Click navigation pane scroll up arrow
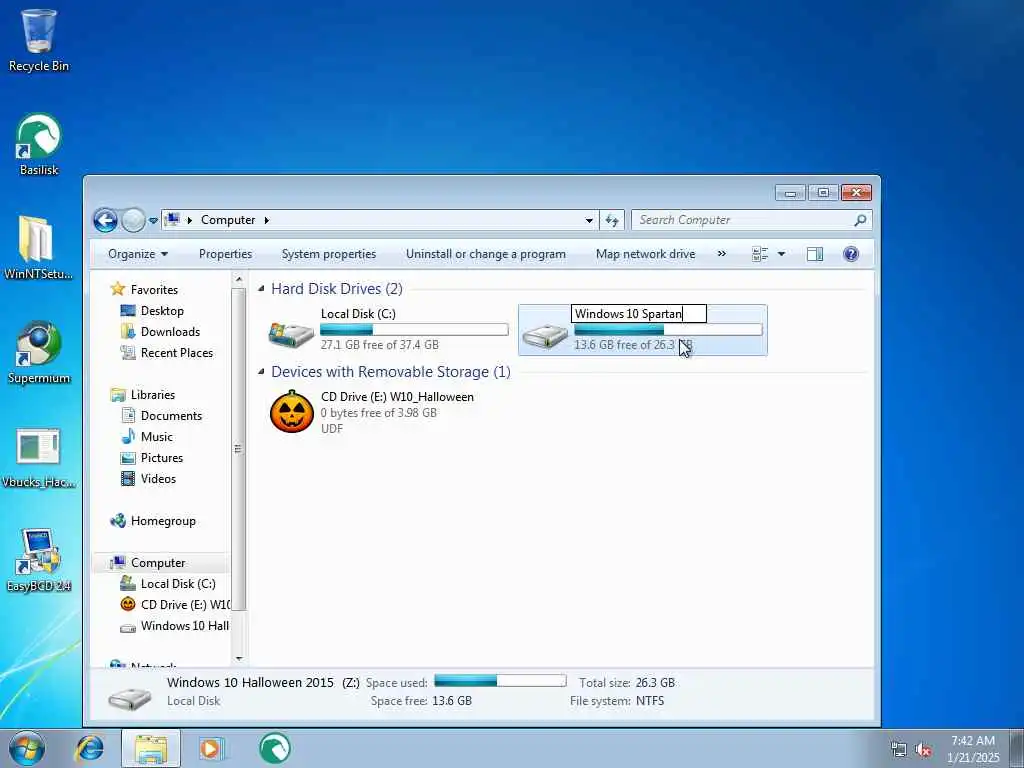Image resolution: width=1024 pixels, height=768 pixels. coord(238,280)
